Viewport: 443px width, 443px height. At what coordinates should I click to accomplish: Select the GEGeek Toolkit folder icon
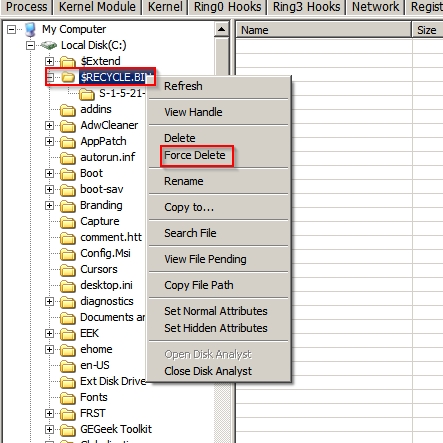coord(68,430)
